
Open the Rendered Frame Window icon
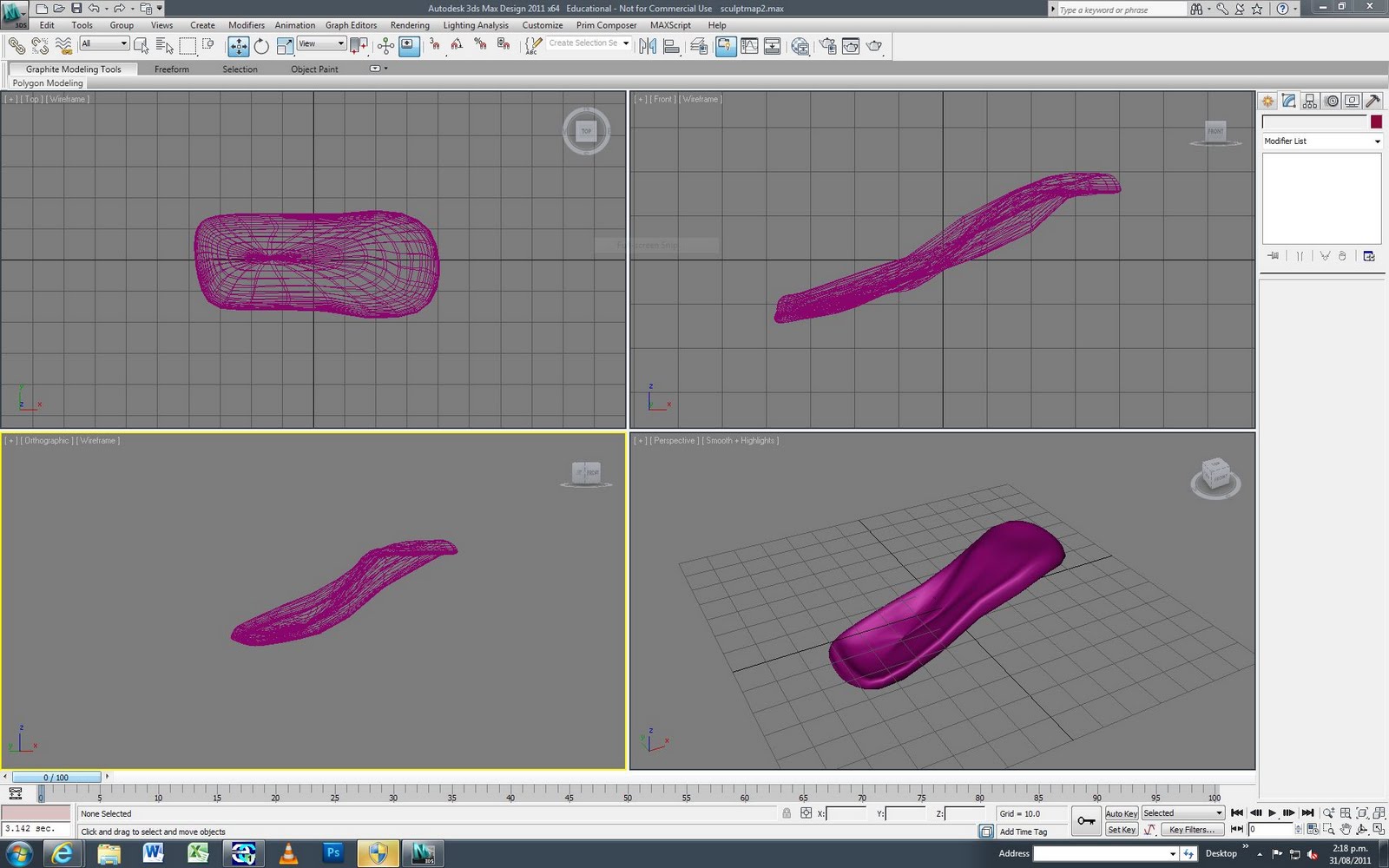(850, 46)
